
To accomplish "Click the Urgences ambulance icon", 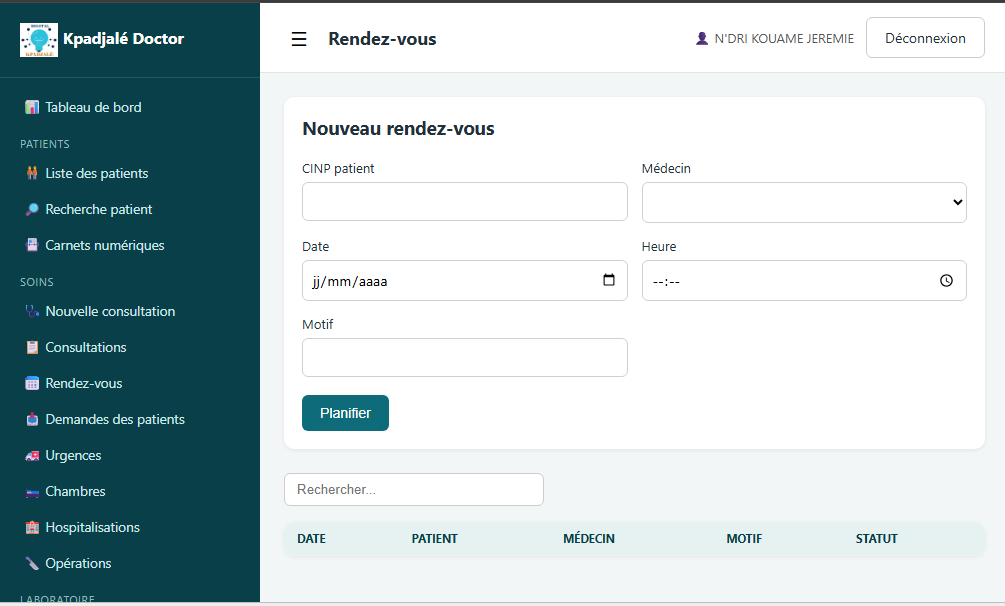I will point(32,455).
